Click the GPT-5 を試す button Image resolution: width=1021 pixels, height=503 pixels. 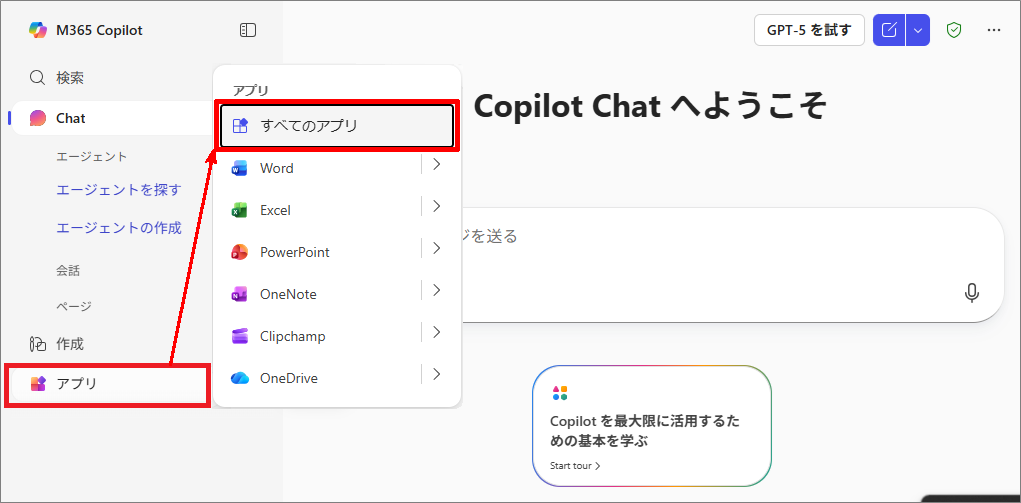808,30
